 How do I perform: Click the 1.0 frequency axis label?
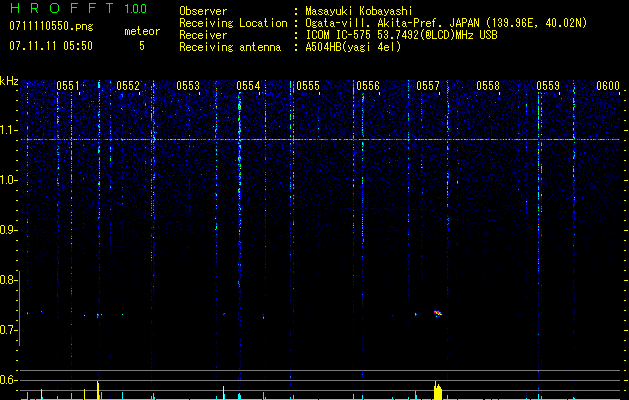[x=9, y=180]
